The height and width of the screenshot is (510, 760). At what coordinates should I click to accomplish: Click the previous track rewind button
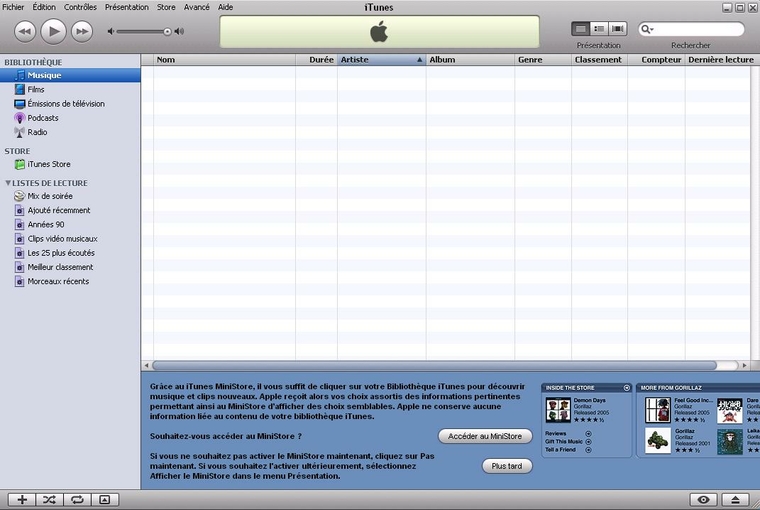25,32
